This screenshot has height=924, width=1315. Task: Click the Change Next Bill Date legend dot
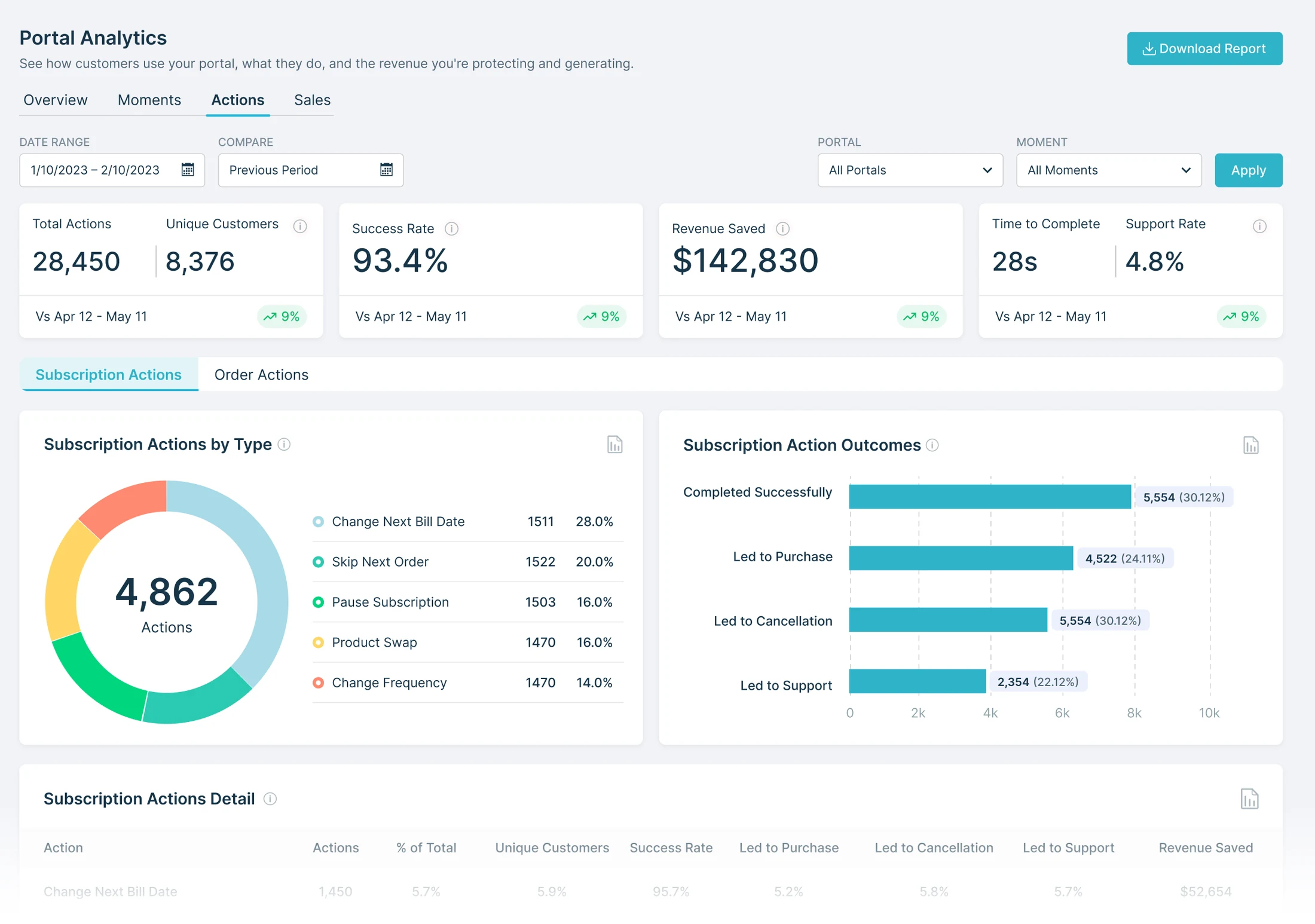[x=318, y=521]
